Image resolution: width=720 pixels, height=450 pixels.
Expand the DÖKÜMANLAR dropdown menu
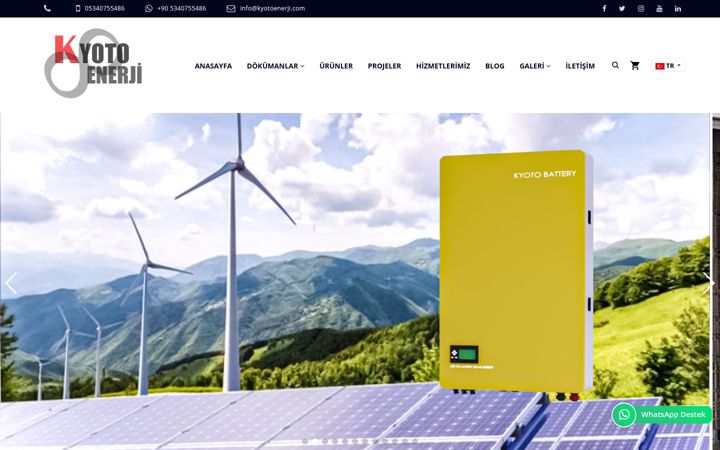point(276,66)
